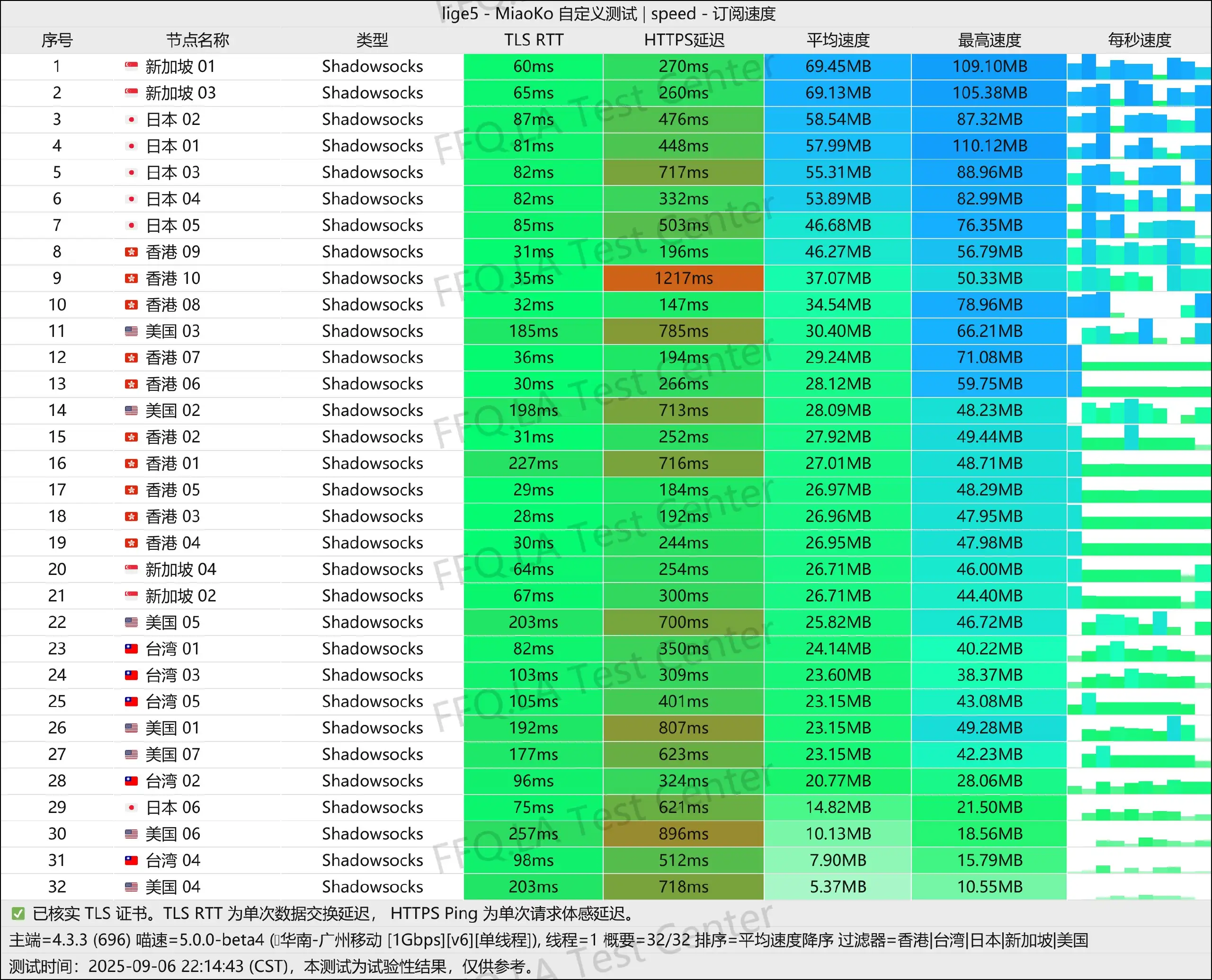Click the 最高速度 column header
Viewport: 1212px width, 980px height.
click(989, 40)
